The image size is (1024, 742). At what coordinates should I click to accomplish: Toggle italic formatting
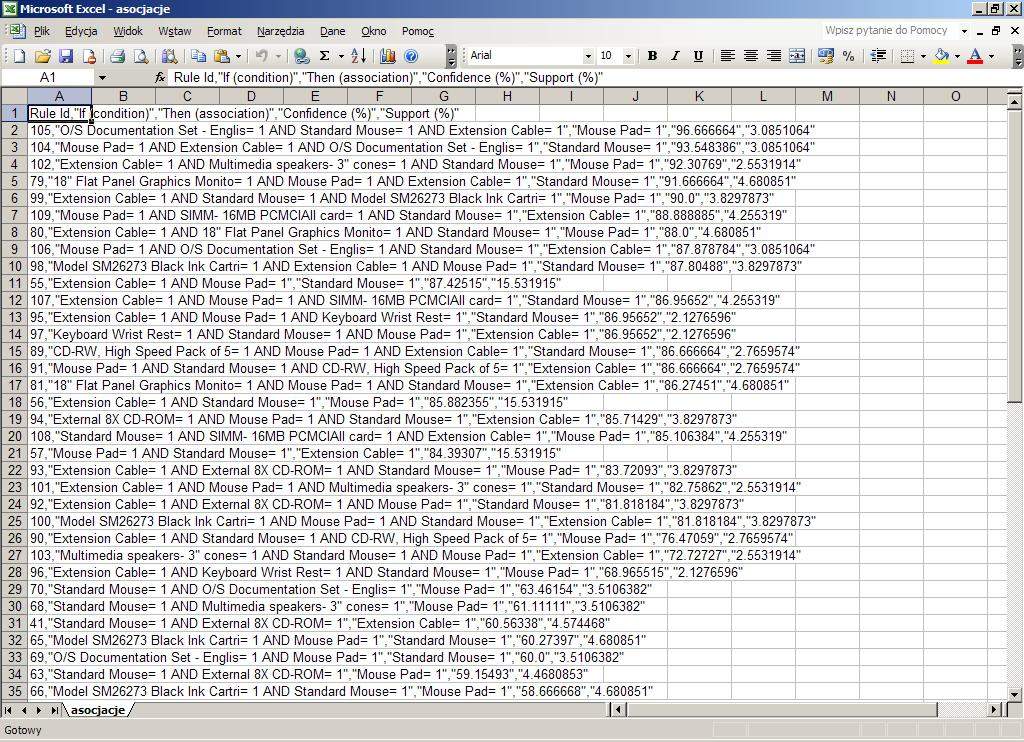pos(675,56)
